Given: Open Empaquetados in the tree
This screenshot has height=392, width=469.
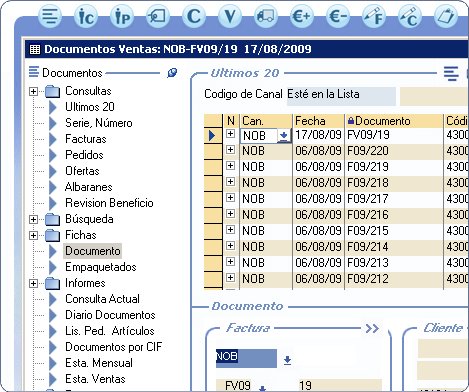Looking at the screenshot, I should (101, 267).
